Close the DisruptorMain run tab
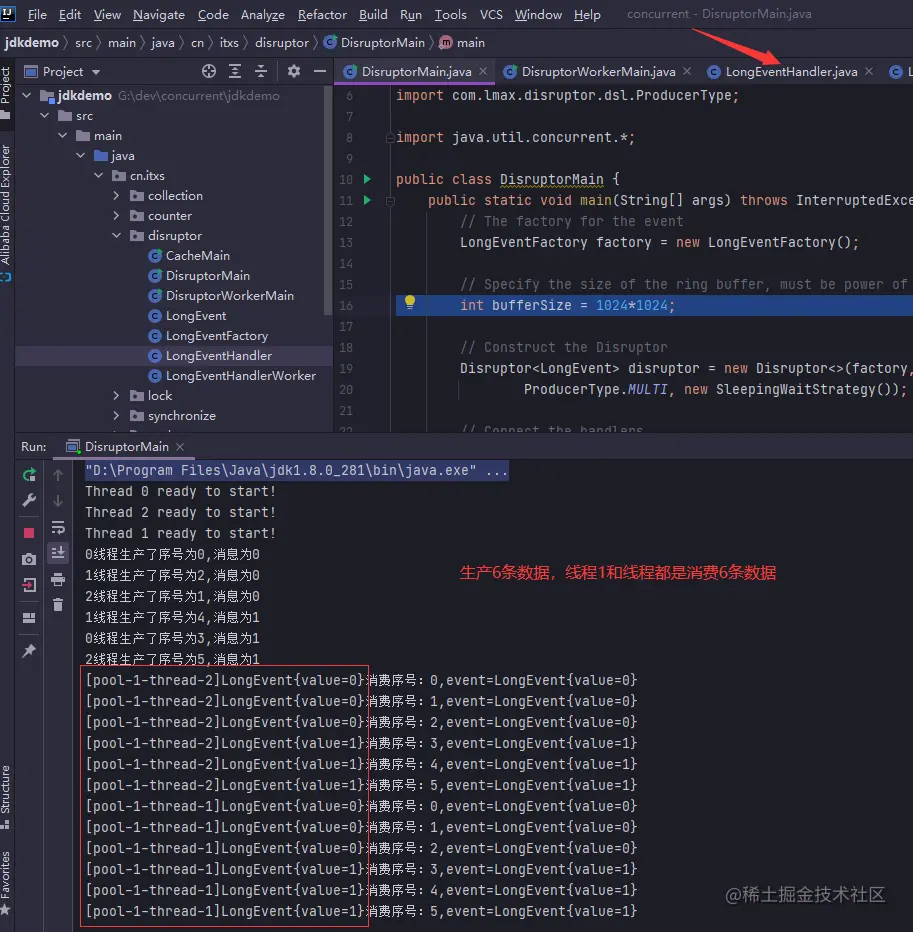This screenshot has width=913, height=932. pyautogui.click(x=180, y=446)
